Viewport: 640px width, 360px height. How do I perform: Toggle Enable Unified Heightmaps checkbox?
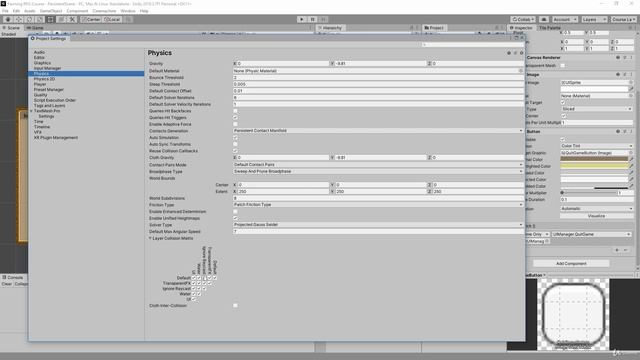click(235, 218)
